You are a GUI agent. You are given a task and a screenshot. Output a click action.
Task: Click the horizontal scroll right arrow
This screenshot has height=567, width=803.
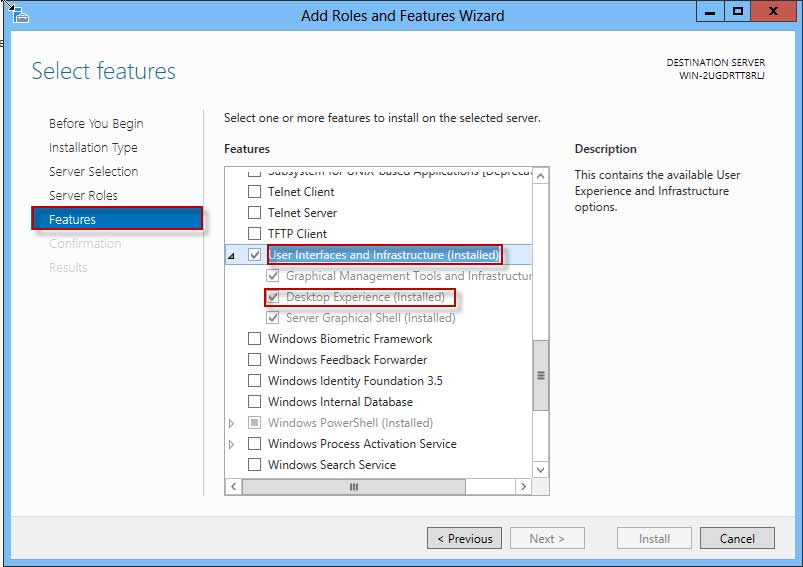coord(523,487)
